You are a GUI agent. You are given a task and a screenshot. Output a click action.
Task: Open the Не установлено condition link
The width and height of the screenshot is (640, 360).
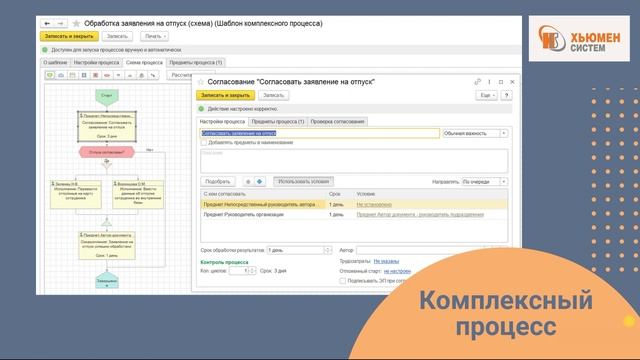(x=374, y=204)
